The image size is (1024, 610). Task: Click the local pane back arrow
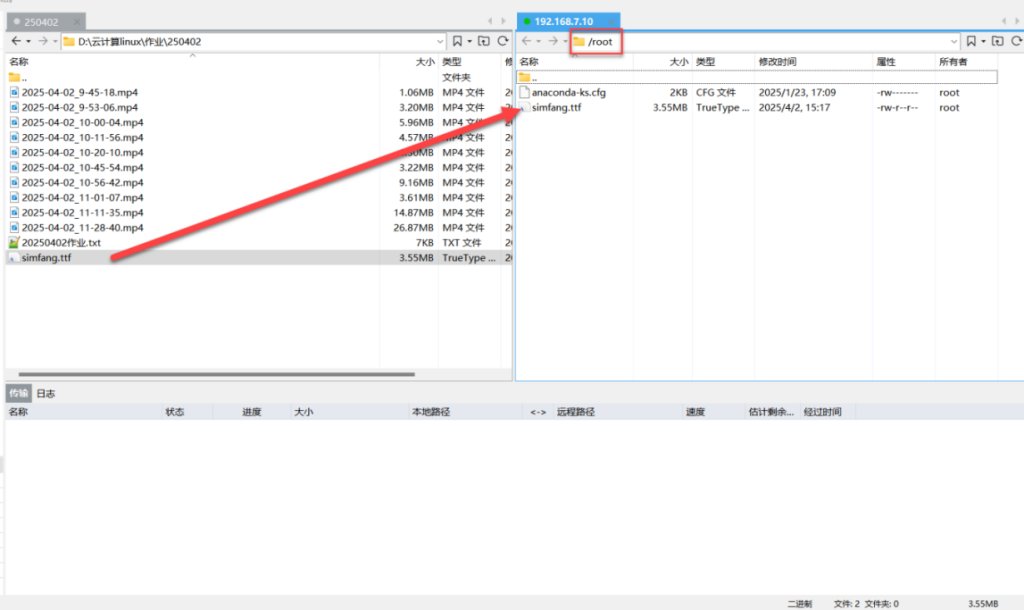tap(16, 41)
